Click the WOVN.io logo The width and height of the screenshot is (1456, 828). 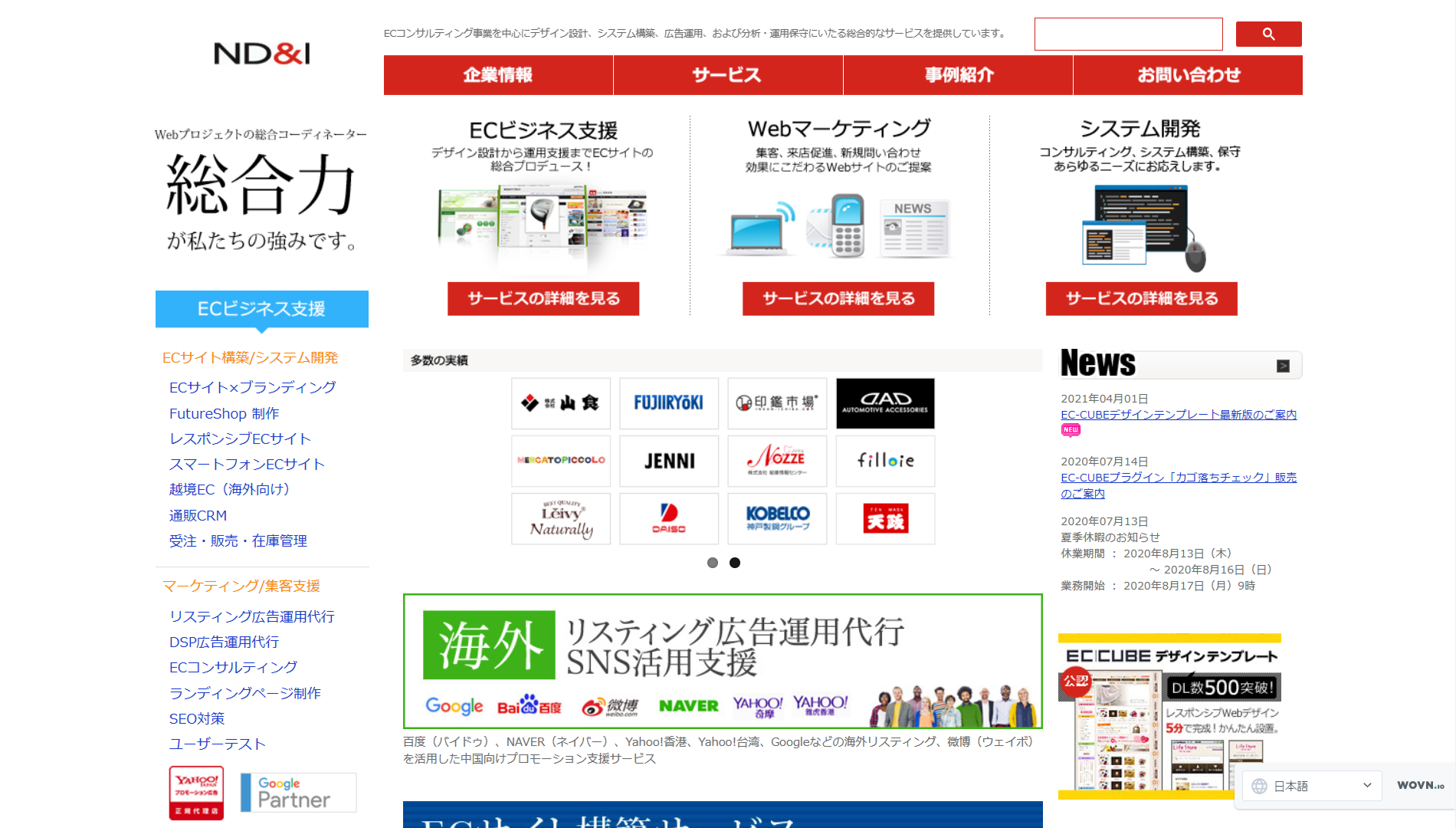(x=1420, y=786)
